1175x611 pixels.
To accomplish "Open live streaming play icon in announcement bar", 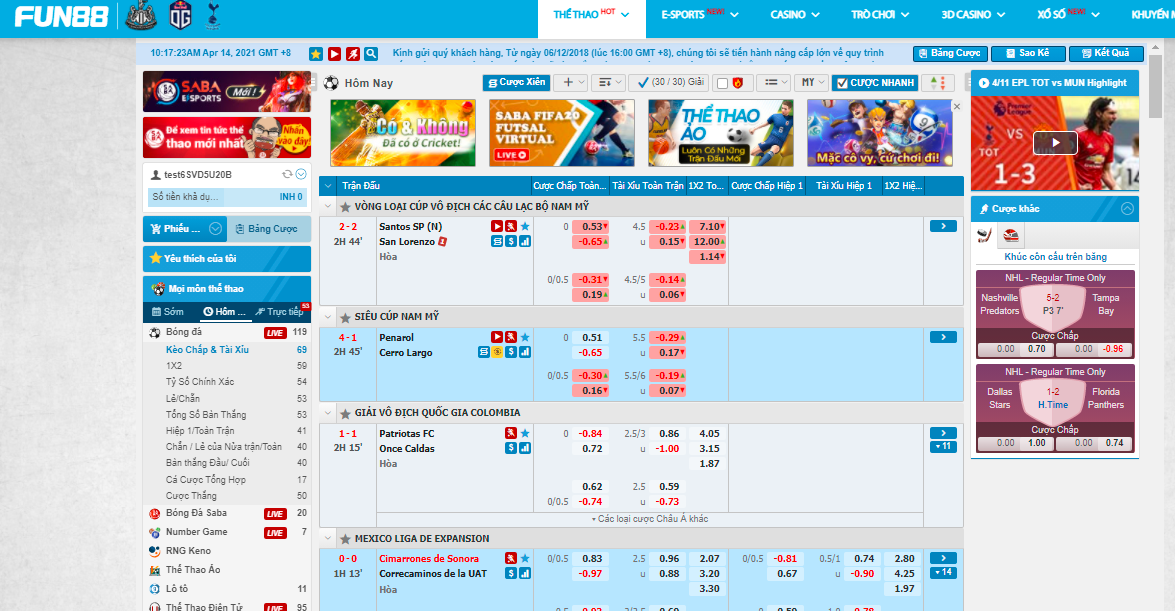I will 334,54.
